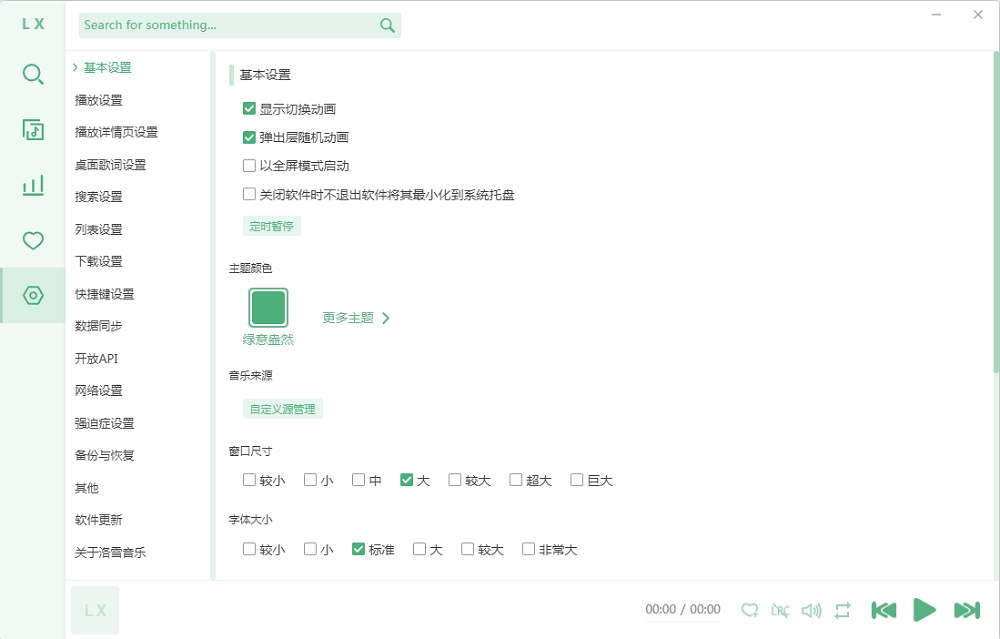
Task: Open the search panel from the sidebar
Action: [x=32, y=75]
